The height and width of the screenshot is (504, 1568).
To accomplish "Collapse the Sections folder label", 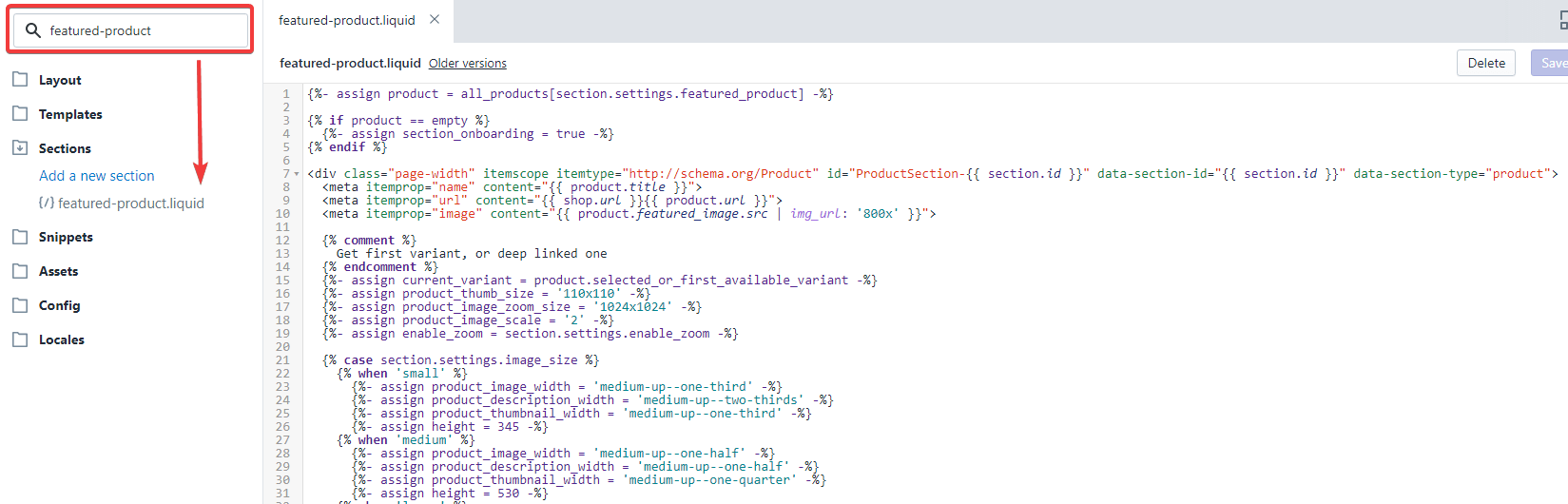I will pos(65,149).
